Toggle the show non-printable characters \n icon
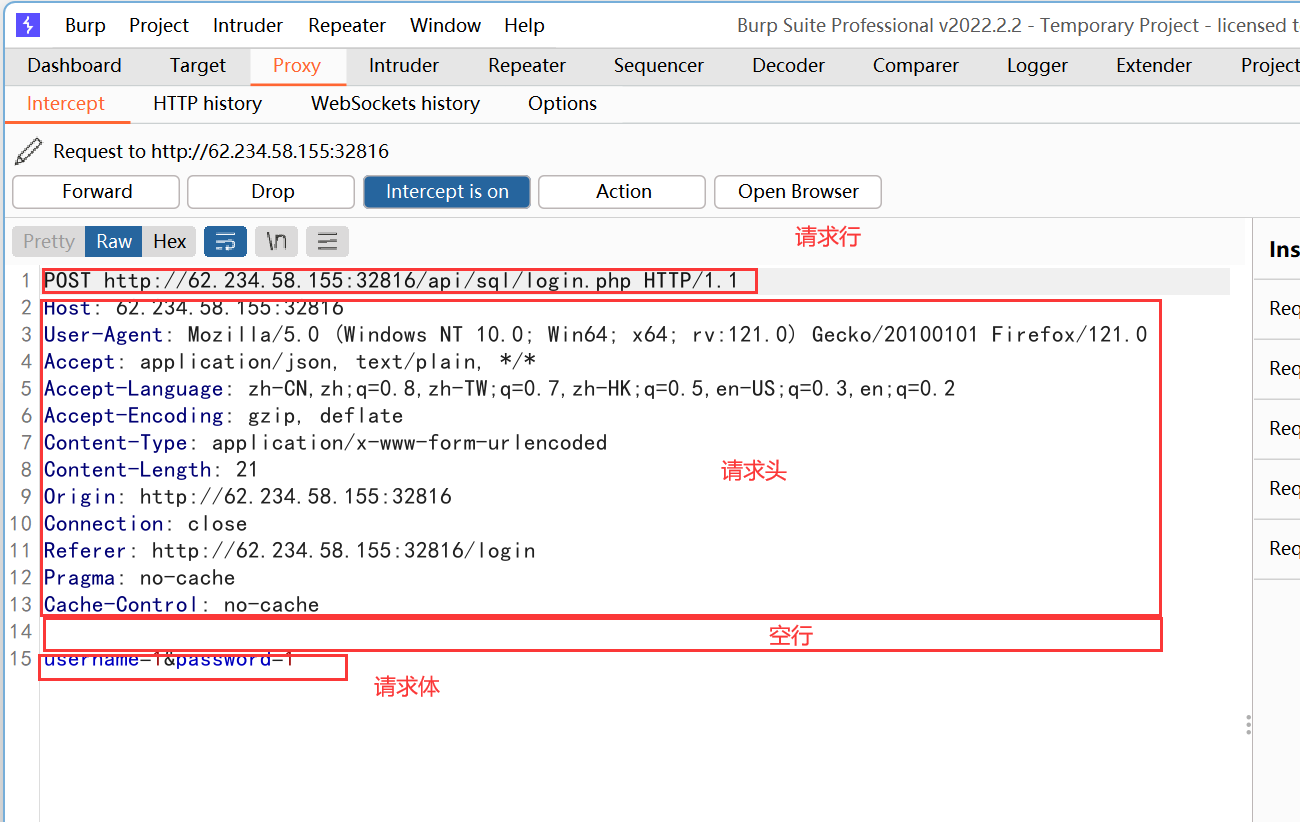The height and width of the screenshot is (822, 1300). click(x=277, y=241)
